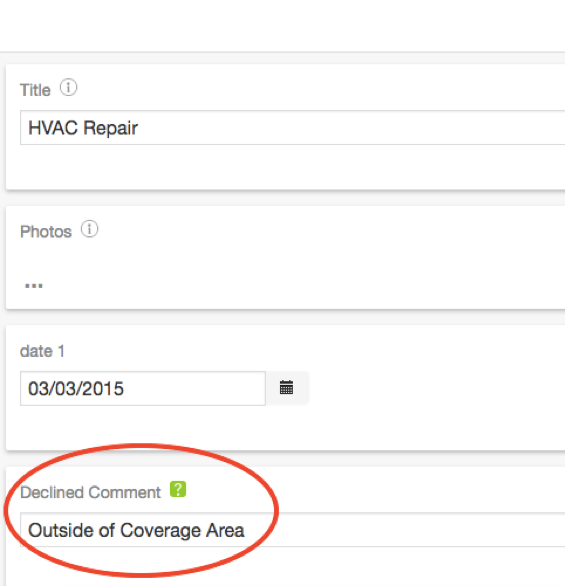Click the info icon next to Photos

click(89, 229)
